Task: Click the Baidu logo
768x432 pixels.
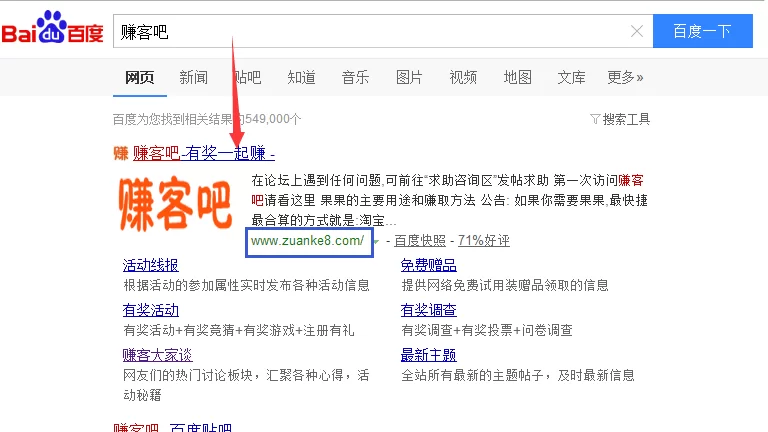Action: tap(52, 32)
